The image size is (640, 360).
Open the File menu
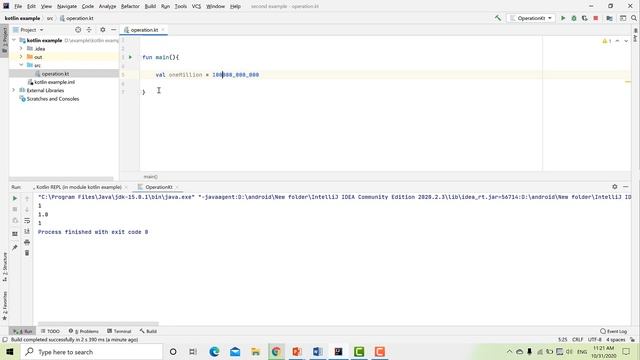pos(18,6)
